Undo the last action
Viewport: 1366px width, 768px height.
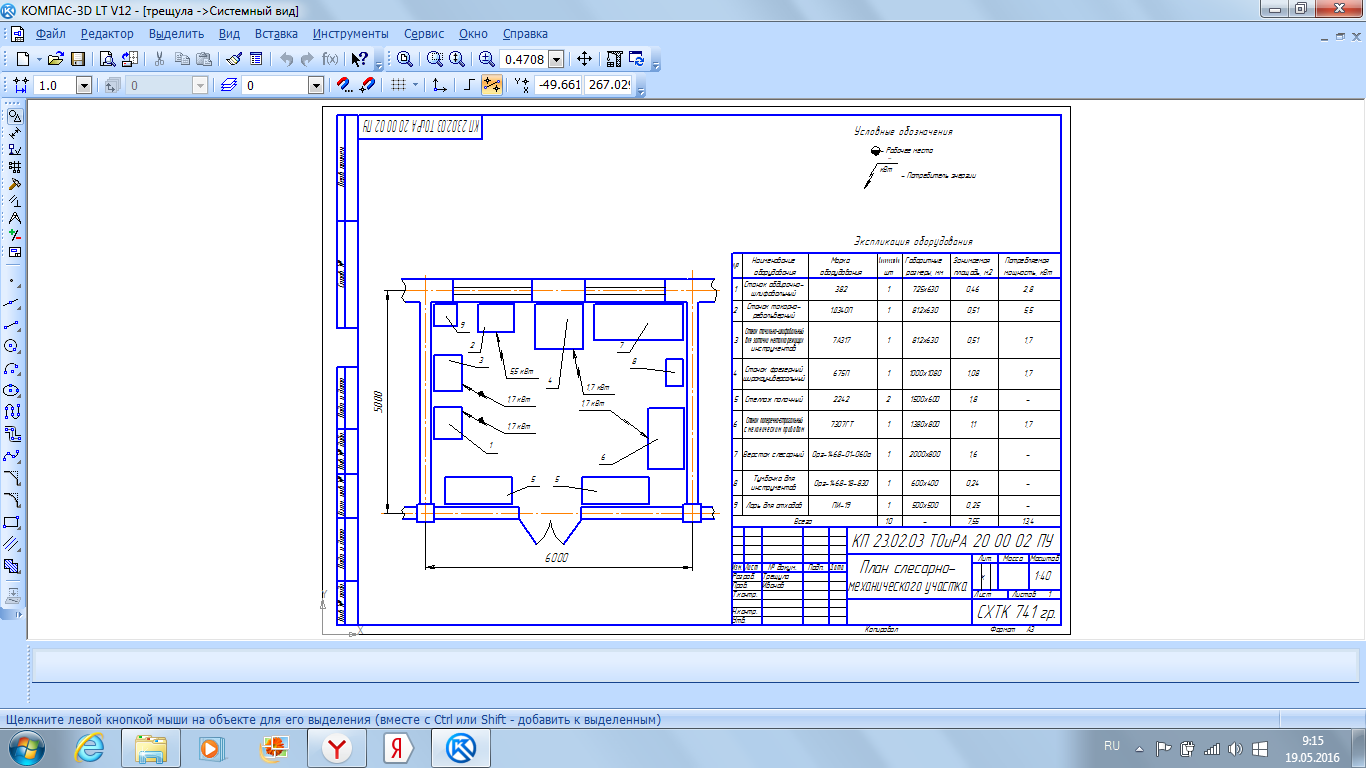coord(286,59)
